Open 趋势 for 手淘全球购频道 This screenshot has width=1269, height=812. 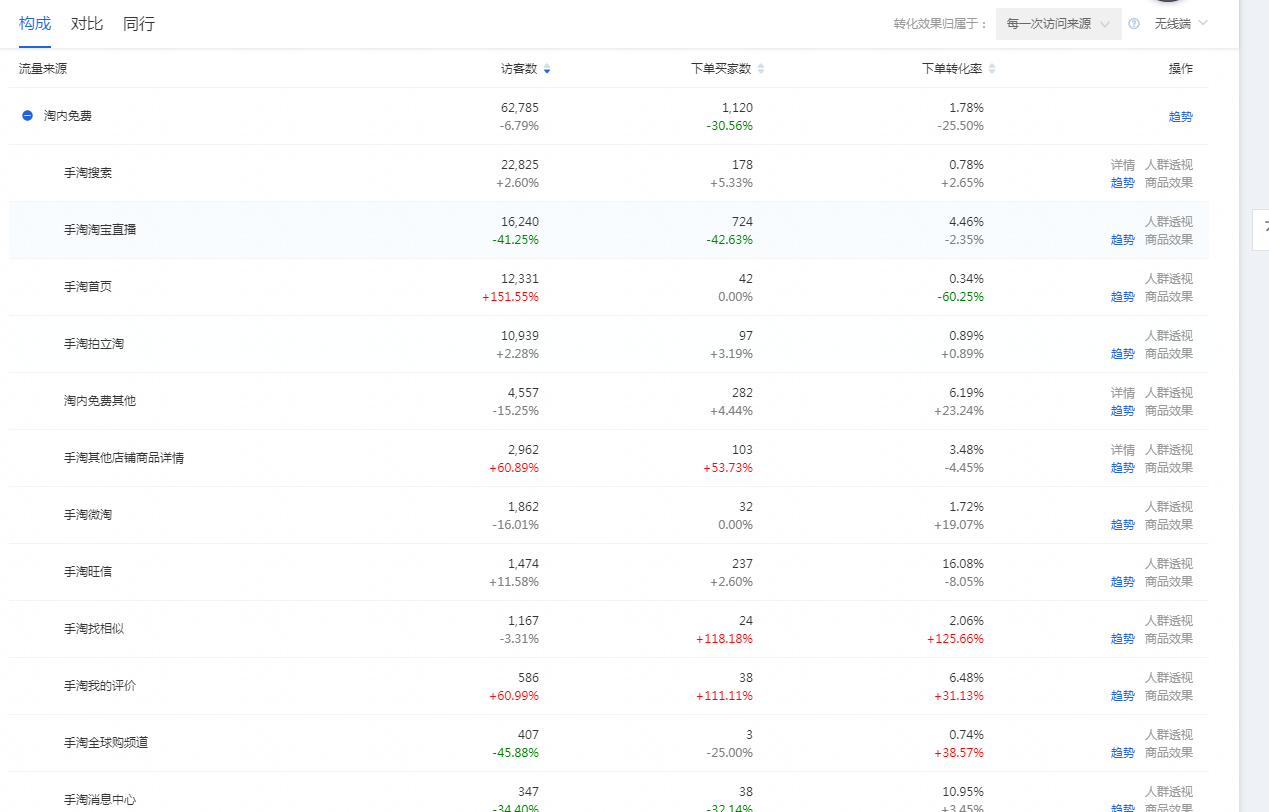click(1123, 752)
